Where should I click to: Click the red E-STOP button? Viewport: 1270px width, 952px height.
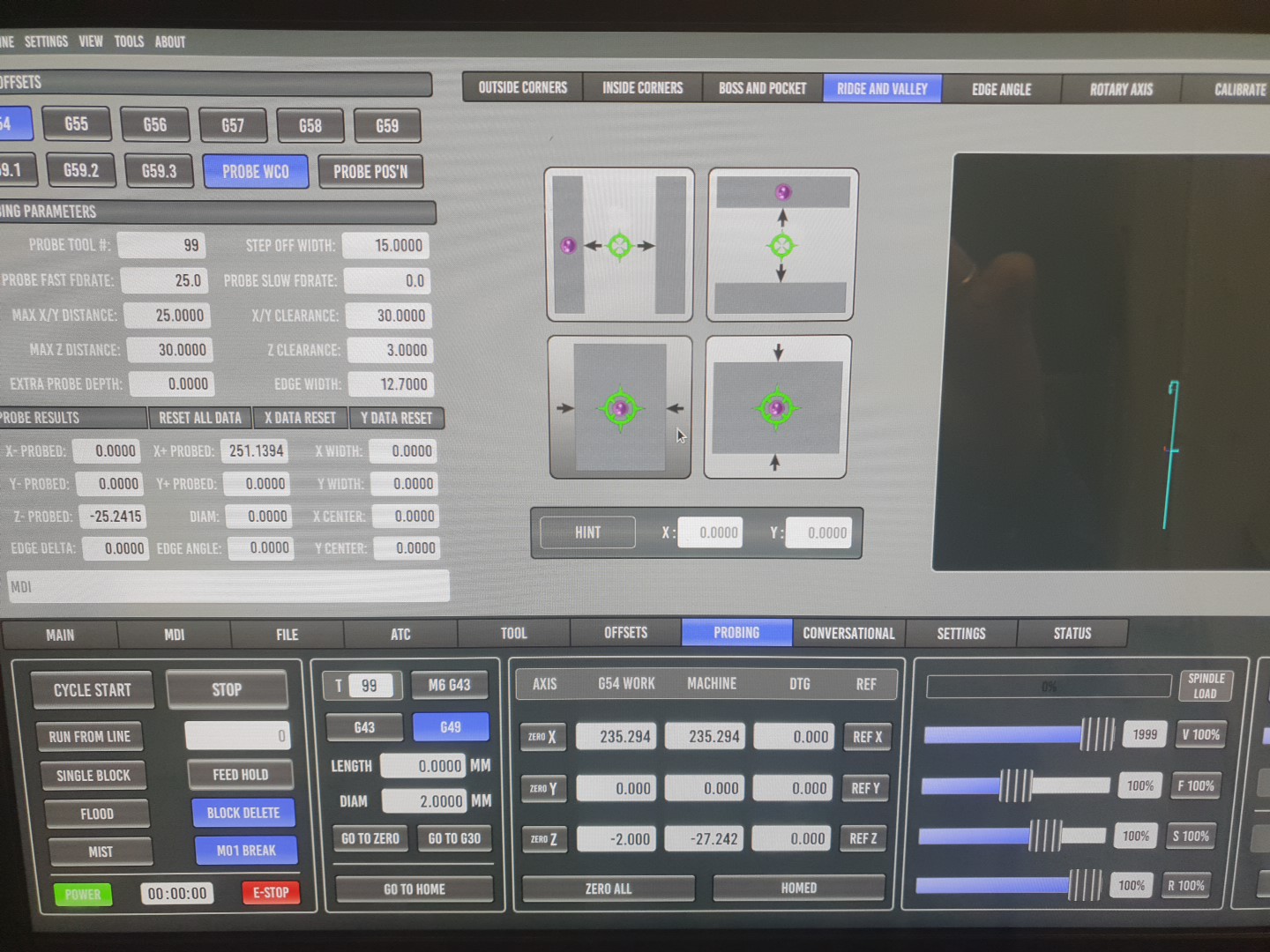point(271,893)
